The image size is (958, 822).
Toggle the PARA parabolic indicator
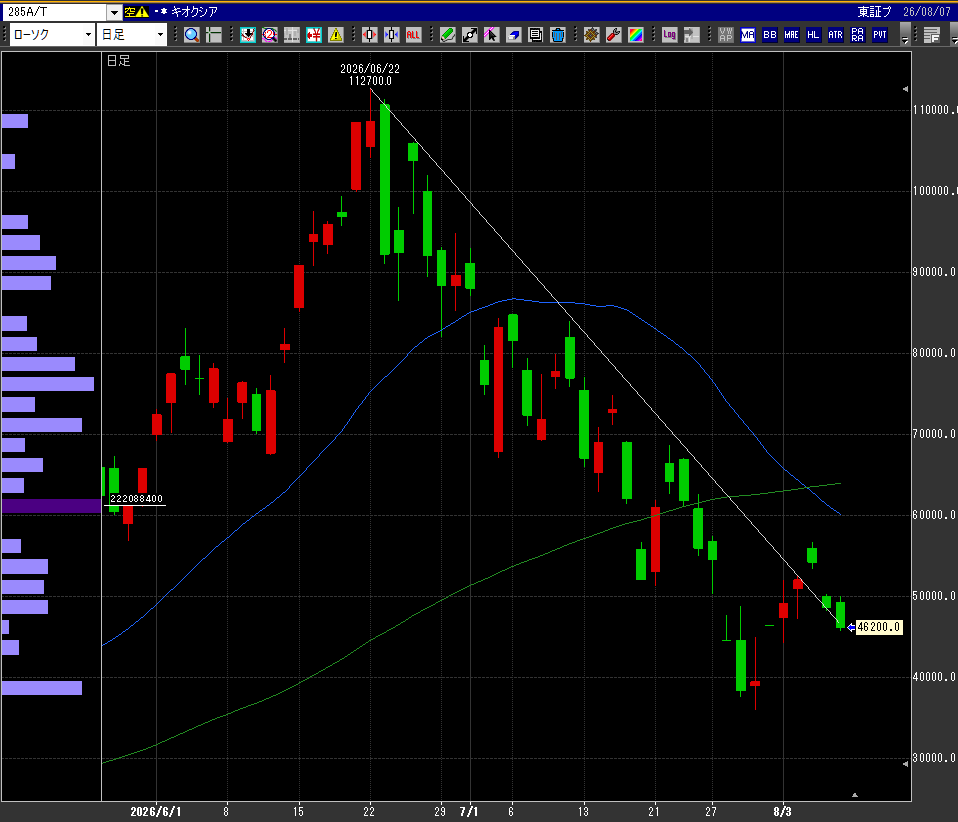point(857,35)
